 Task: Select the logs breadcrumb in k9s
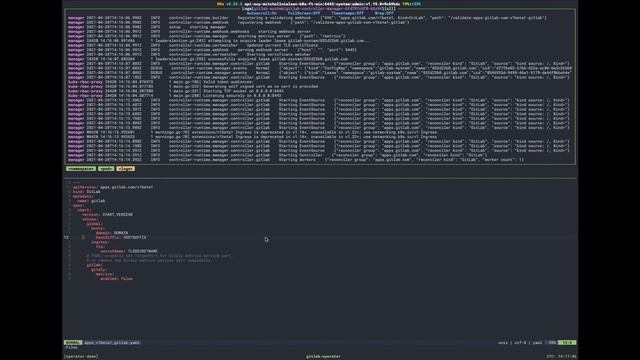pos(125,169)
